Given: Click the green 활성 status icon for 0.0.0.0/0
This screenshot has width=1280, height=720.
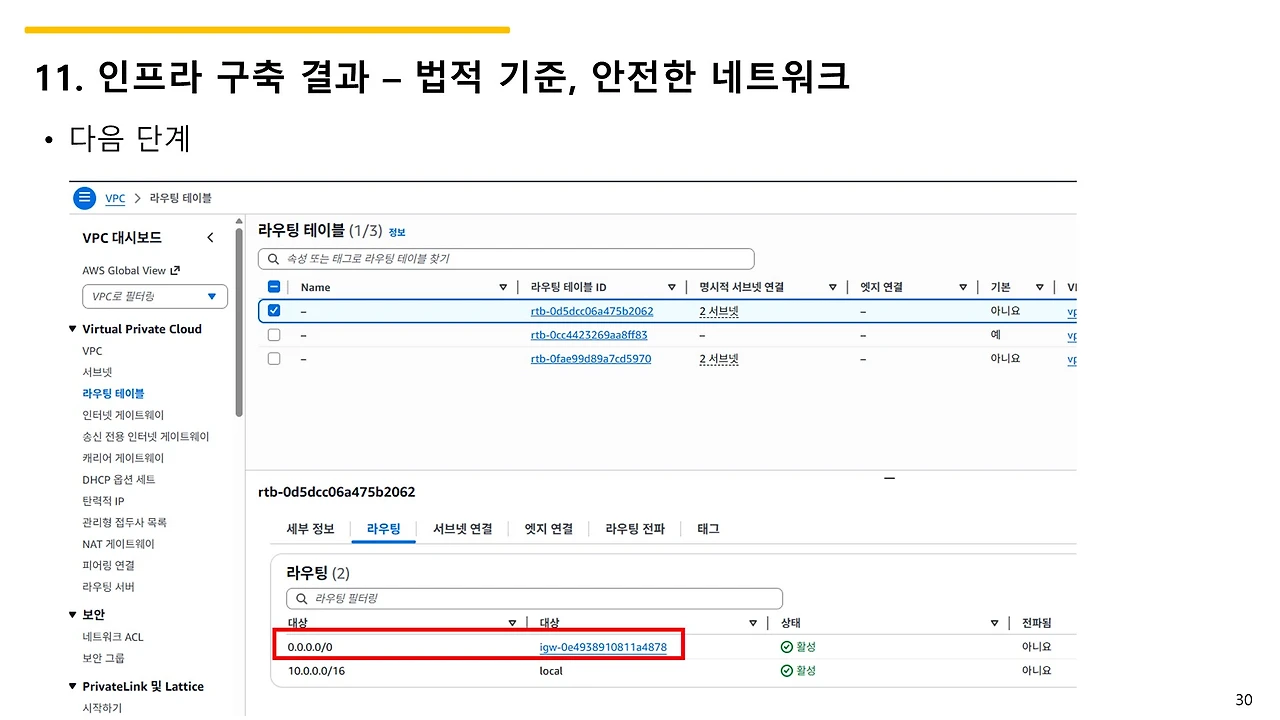Looking at the screenshot, I should point(787,645).
